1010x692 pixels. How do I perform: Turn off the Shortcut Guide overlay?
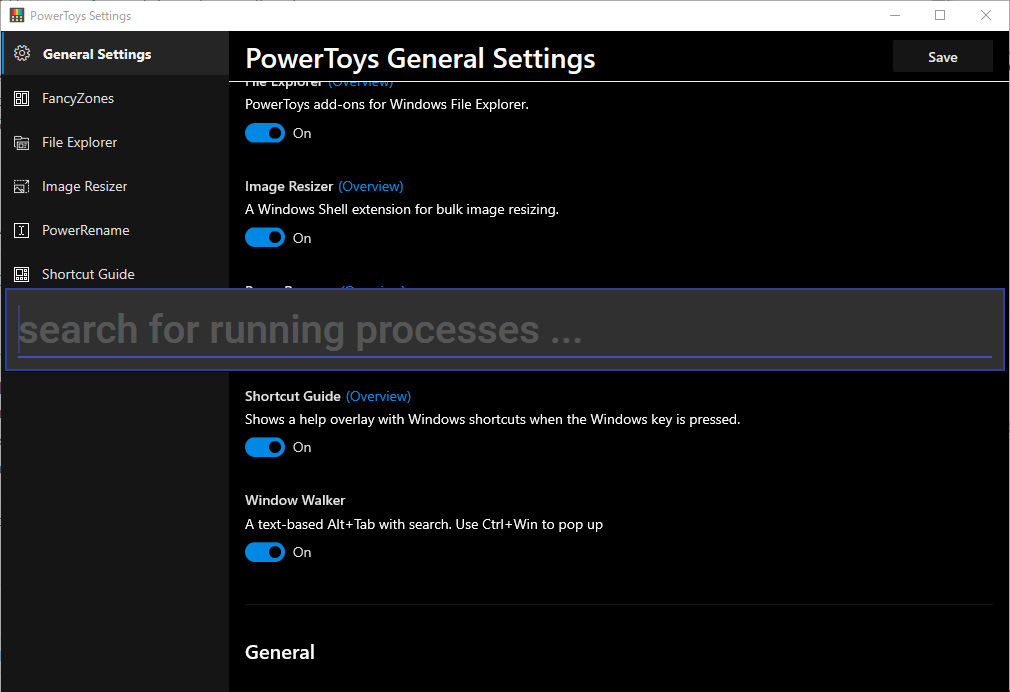264,447
